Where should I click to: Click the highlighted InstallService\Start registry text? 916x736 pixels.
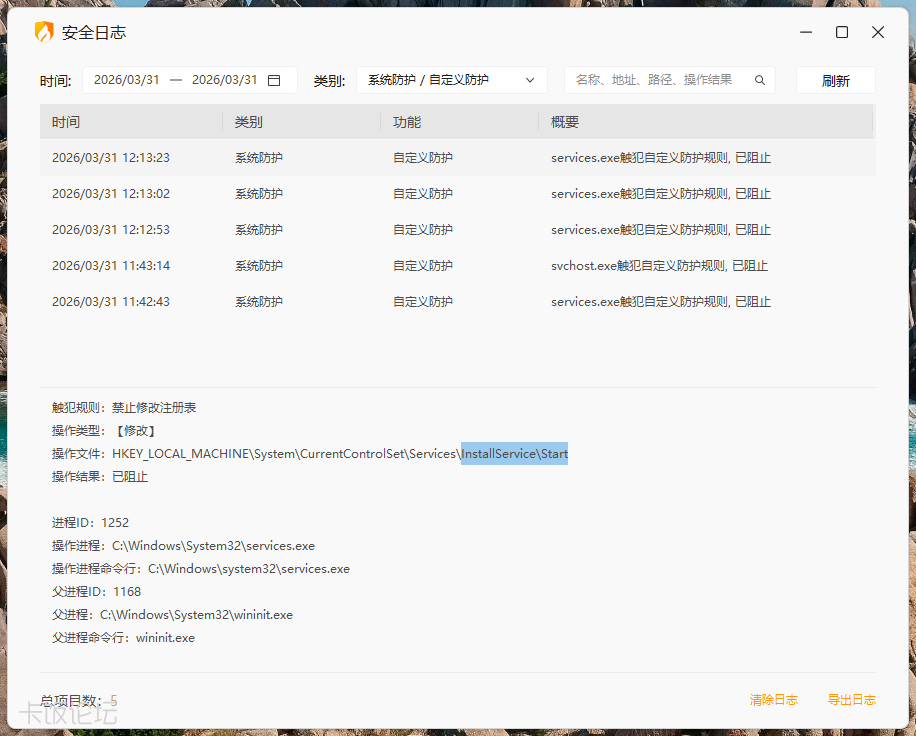click(x=515, y=454)
